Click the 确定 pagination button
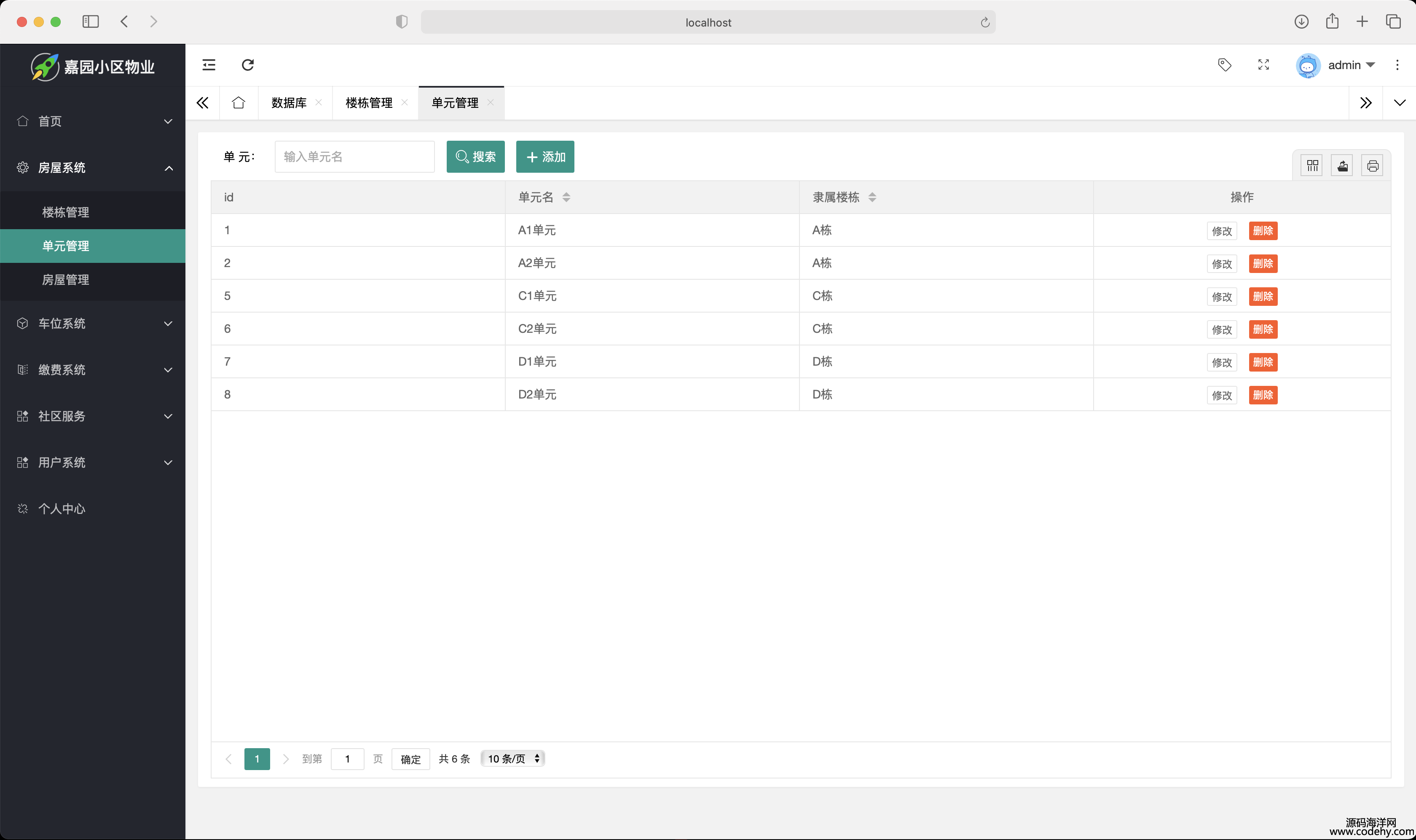The width and height of the screenshot is (1416, 840). pyautogui.click(x=410, y=759)
